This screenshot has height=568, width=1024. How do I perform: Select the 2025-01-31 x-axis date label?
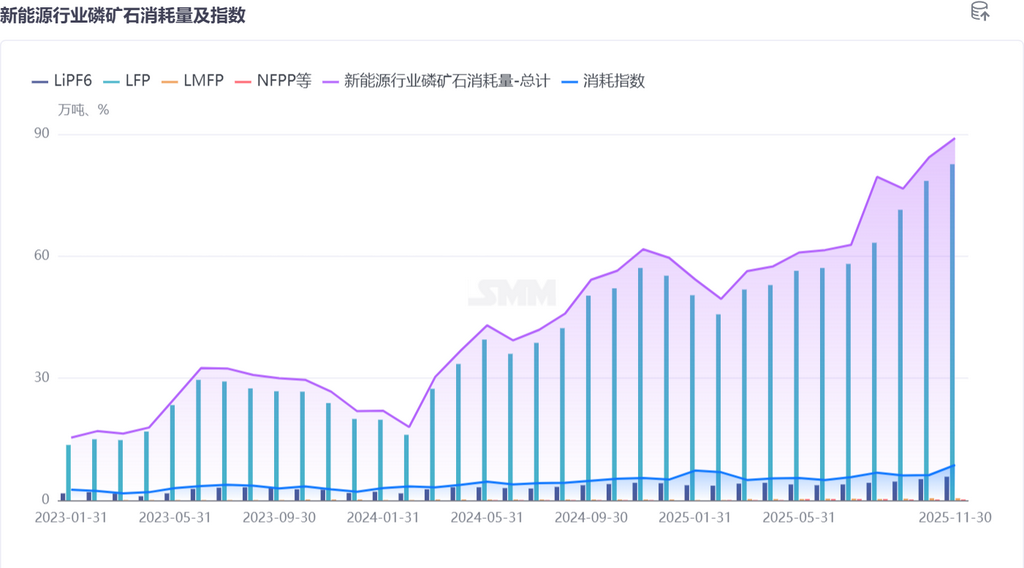point(694,517)
